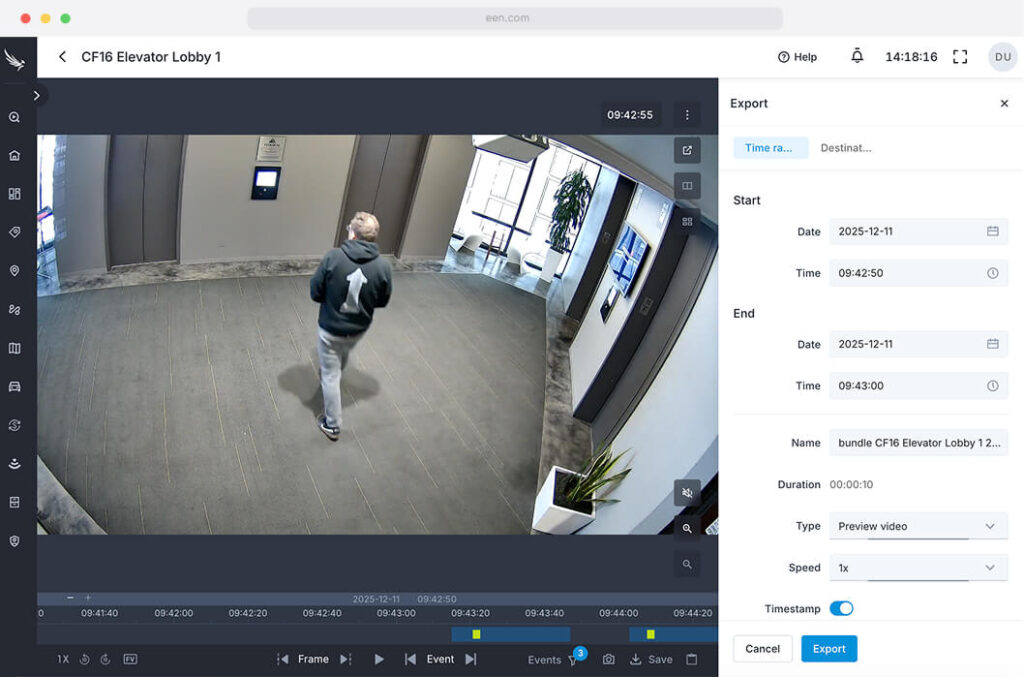Unmute the camera audio
The image size is (1024, 677).
687,493
